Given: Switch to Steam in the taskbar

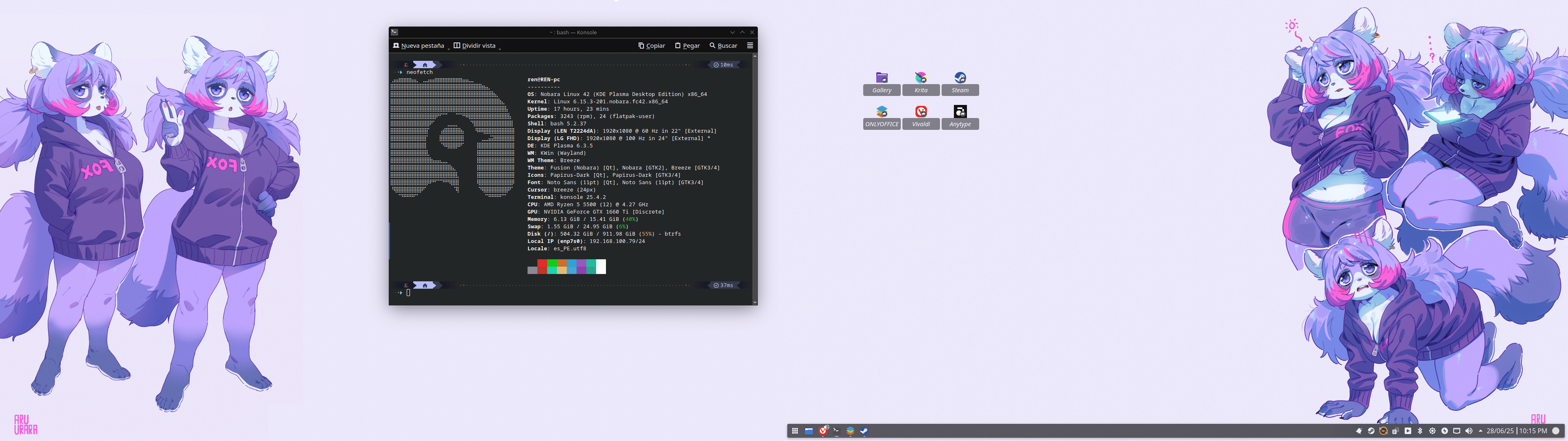Looking at the screenshot, I should pos(864,431).
